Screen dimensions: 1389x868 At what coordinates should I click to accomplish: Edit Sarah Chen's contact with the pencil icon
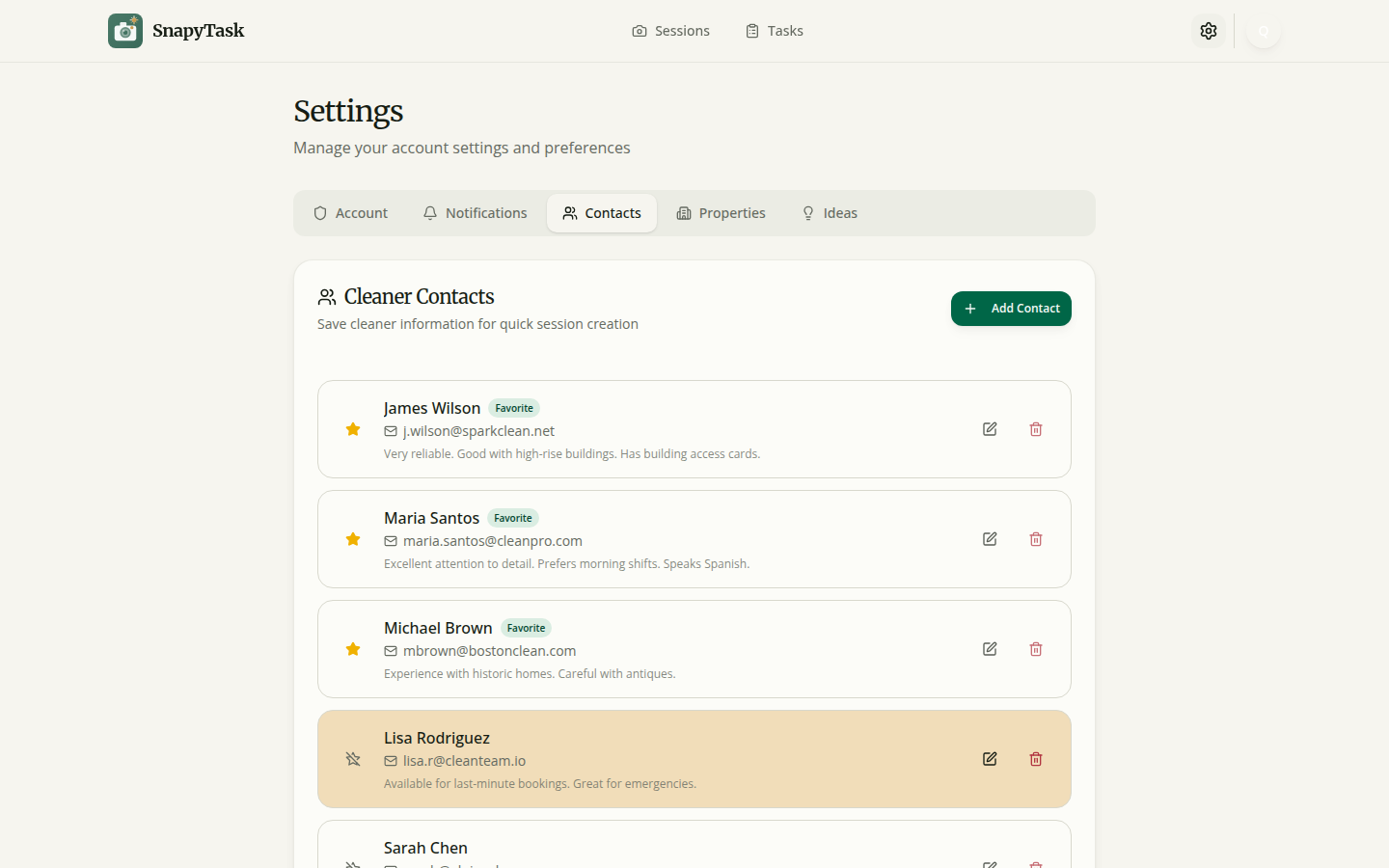989,864
